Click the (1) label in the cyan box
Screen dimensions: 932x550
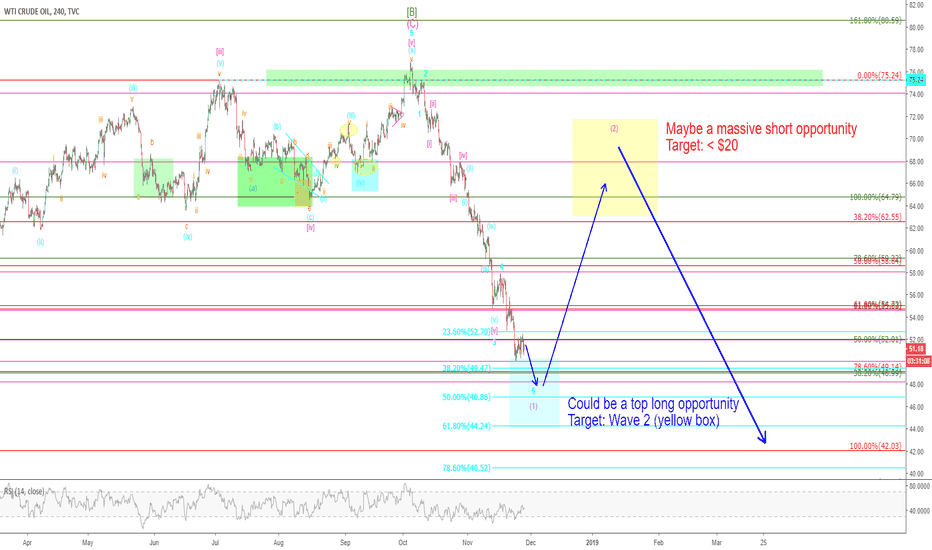[534, 406]
